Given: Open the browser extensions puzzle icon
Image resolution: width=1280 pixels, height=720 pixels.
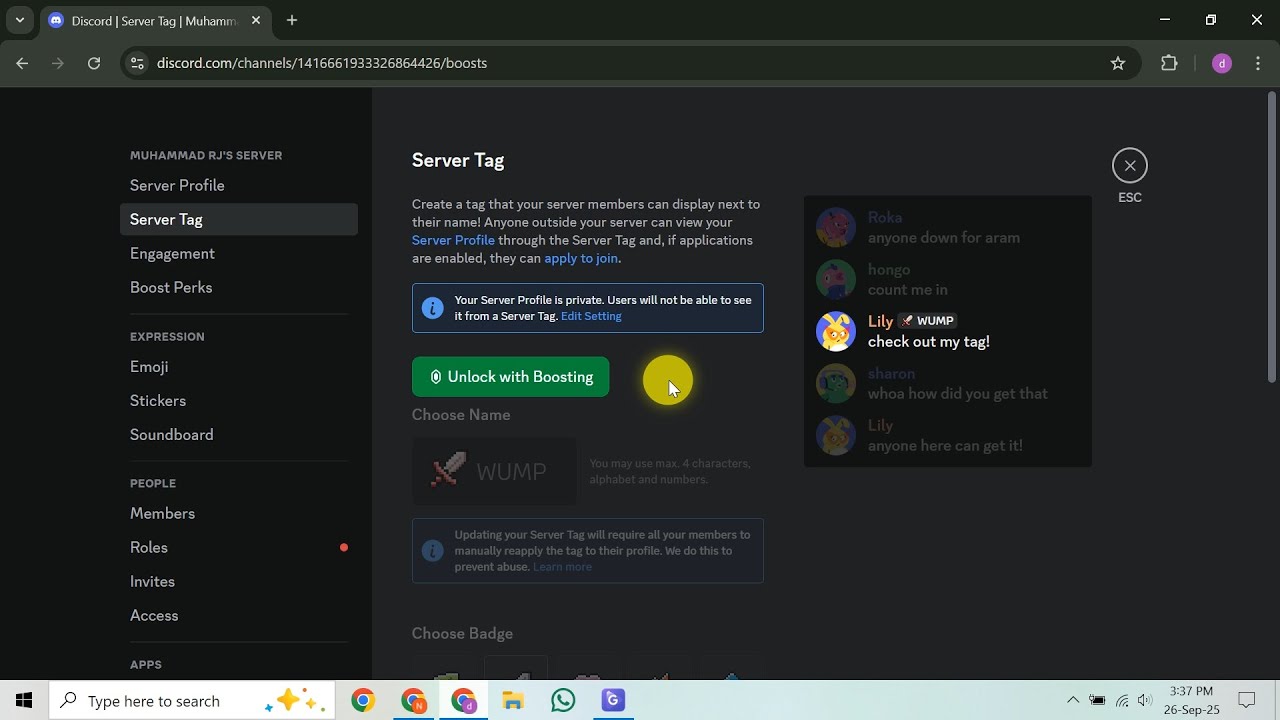Looking at the screenshot, I should click(1169, 63).
